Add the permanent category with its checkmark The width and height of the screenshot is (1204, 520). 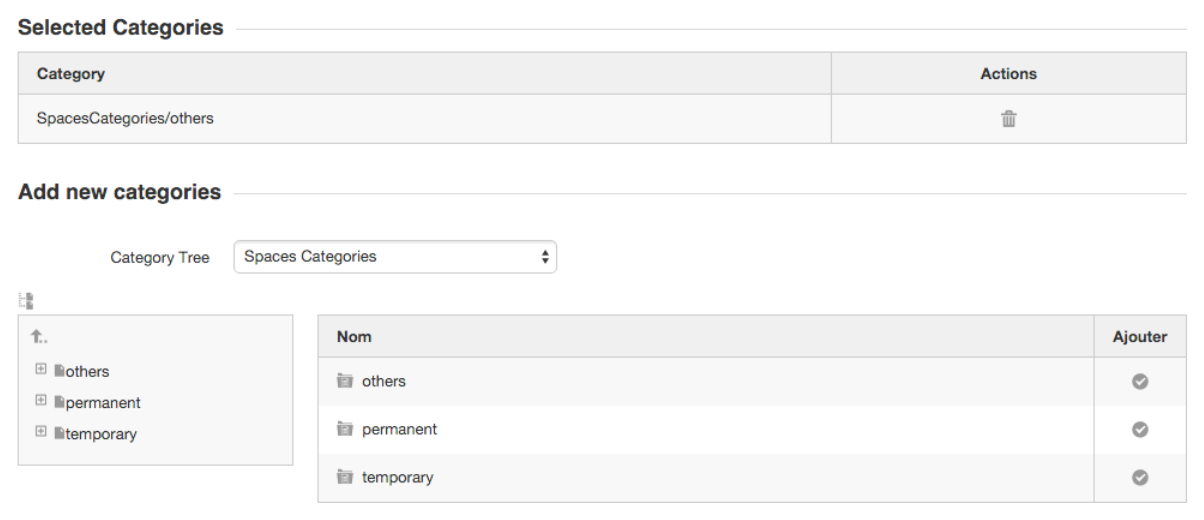1139,429
